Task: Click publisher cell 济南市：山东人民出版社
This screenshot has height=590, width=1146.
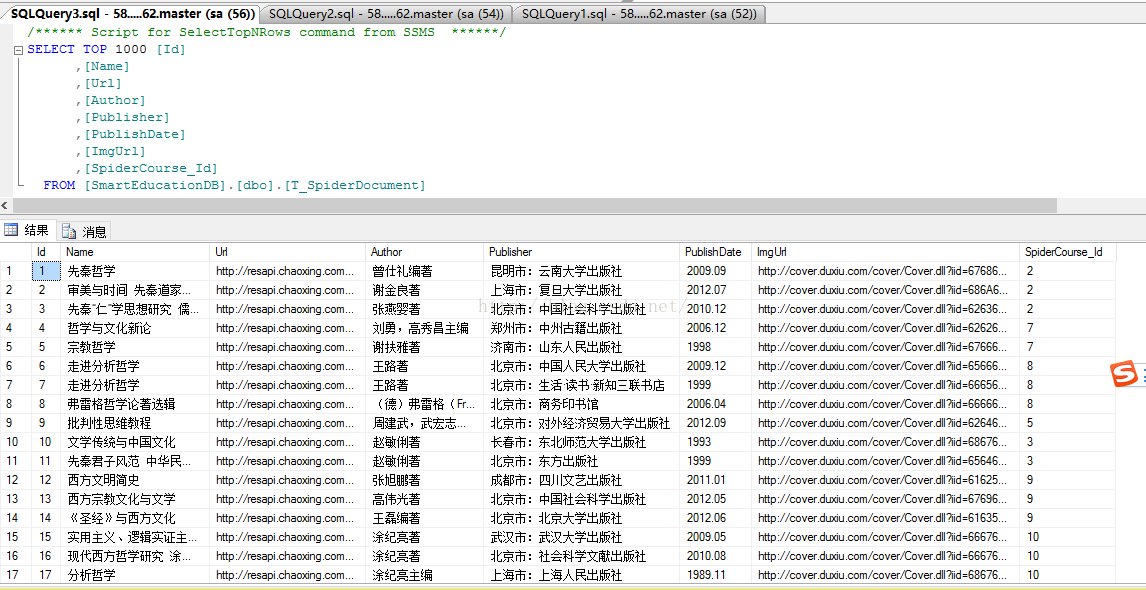Action: (582, 347)
